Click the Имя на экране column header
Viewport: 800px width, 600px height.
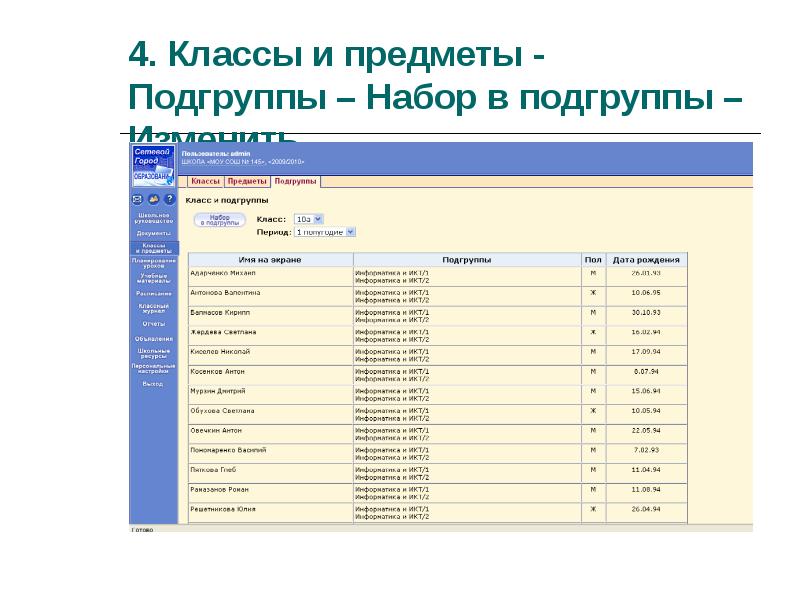point(270,260)
